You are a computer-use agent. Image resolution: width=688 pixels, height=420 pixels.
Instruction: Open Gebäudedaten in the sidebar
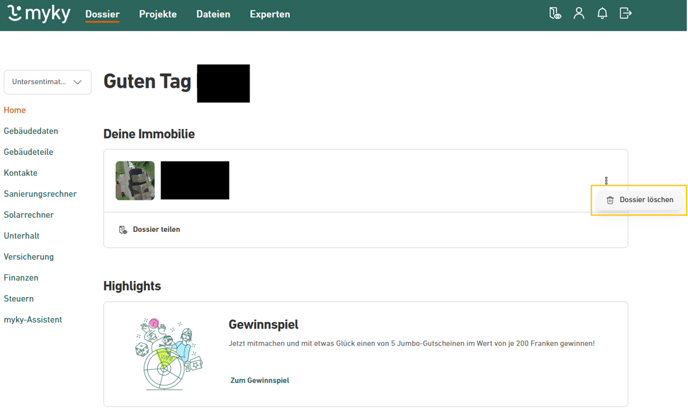[x=31, y=131]
